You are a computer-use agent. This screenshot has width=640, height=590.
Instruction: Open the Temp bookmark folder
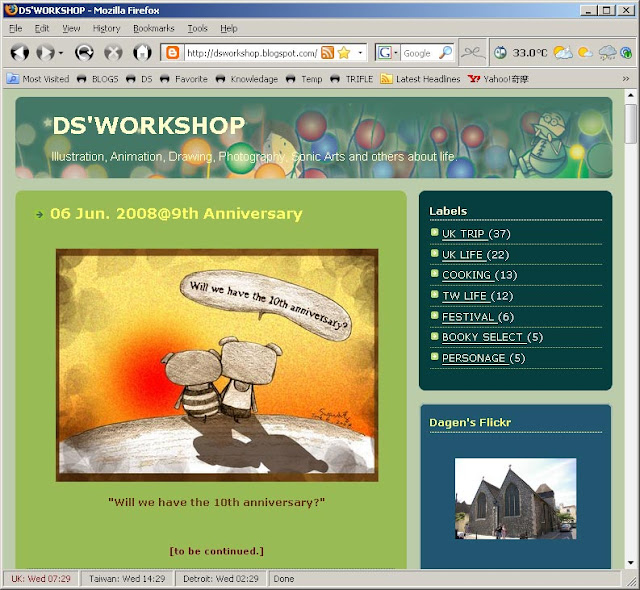click(x=304, y=79)
